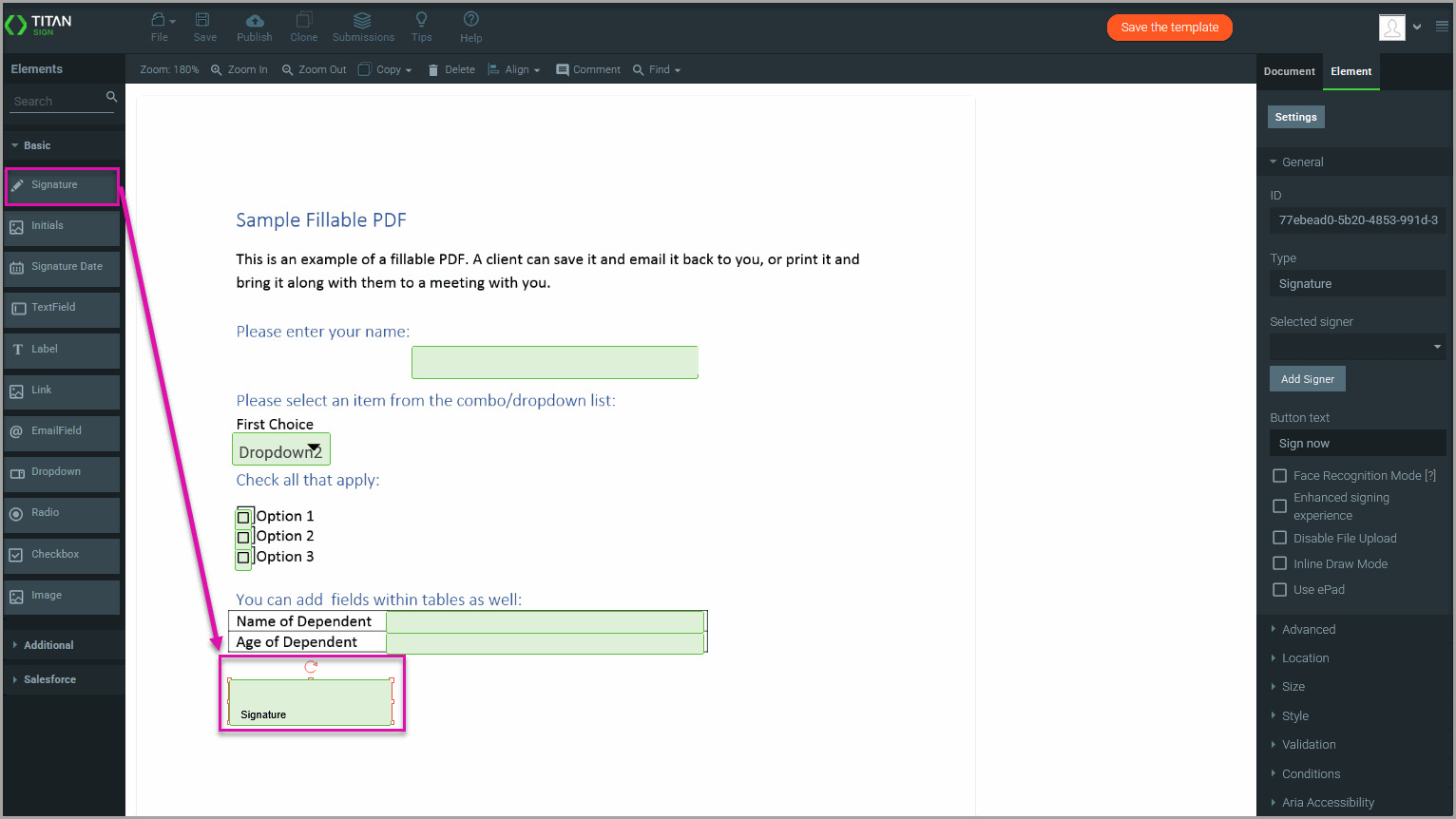Pick the Image element

tap(62, 596)
